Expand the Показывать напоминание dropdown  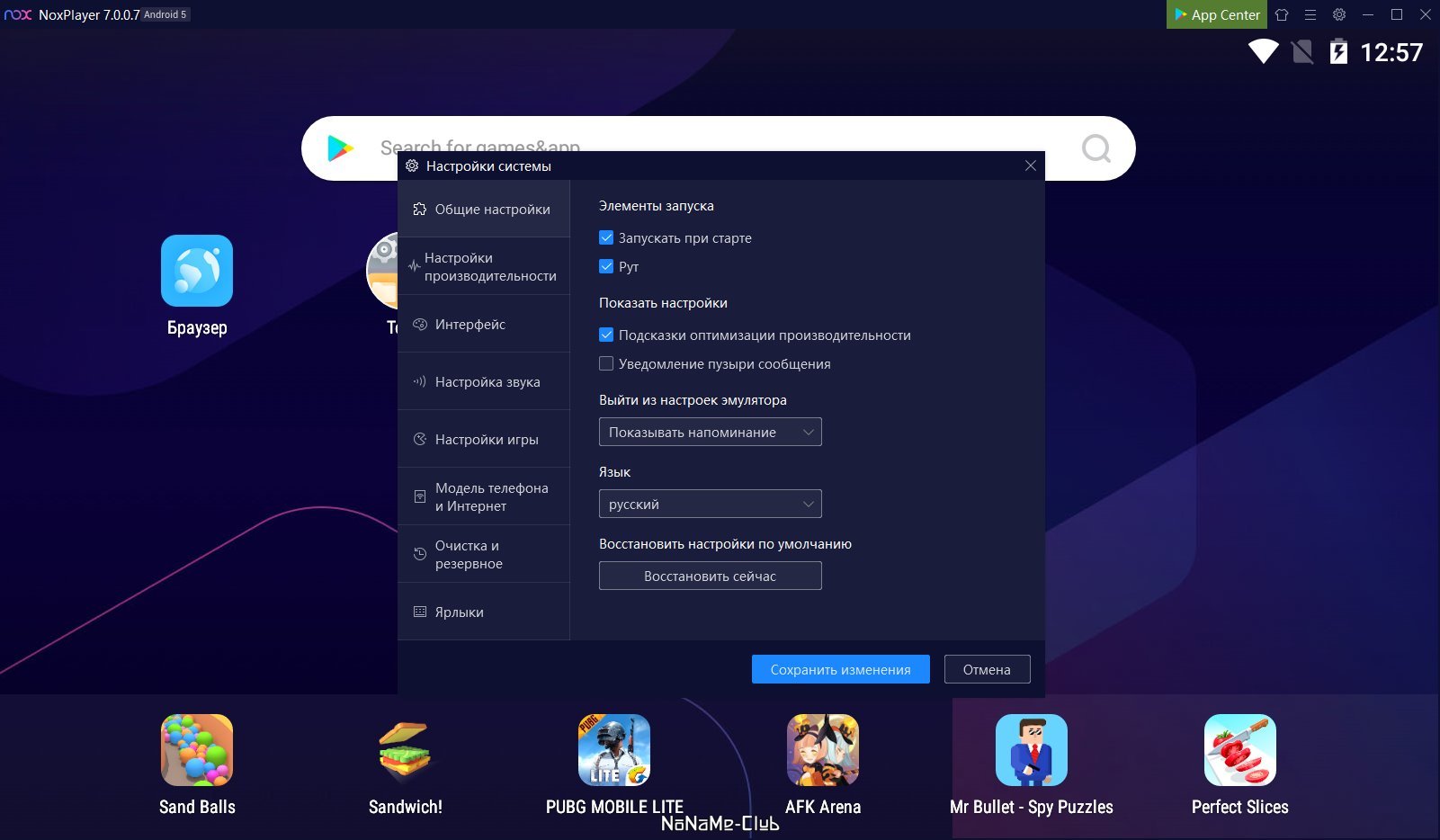710,433
